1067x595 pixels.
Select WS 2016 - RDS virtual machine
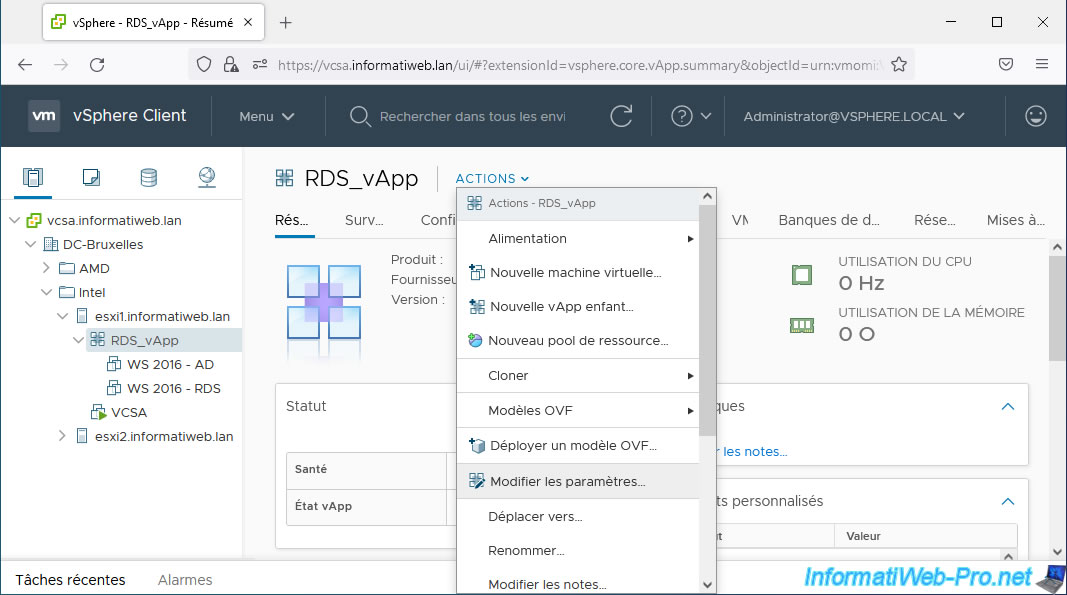[x=174, y=389]
